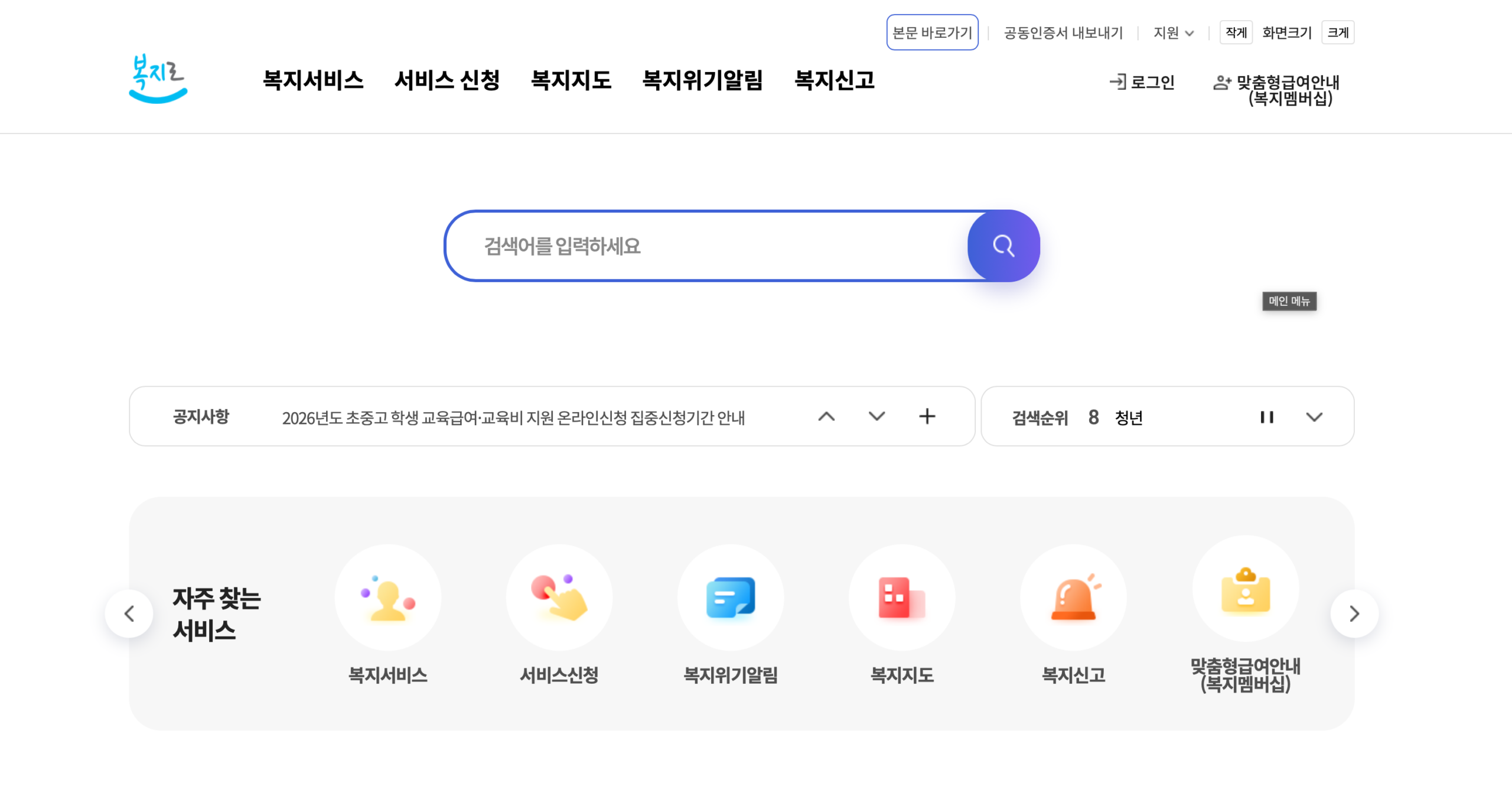This screenshot has width=1512, height=790.
Task: Click the 로그인 link
Action: coord(1142,82)
